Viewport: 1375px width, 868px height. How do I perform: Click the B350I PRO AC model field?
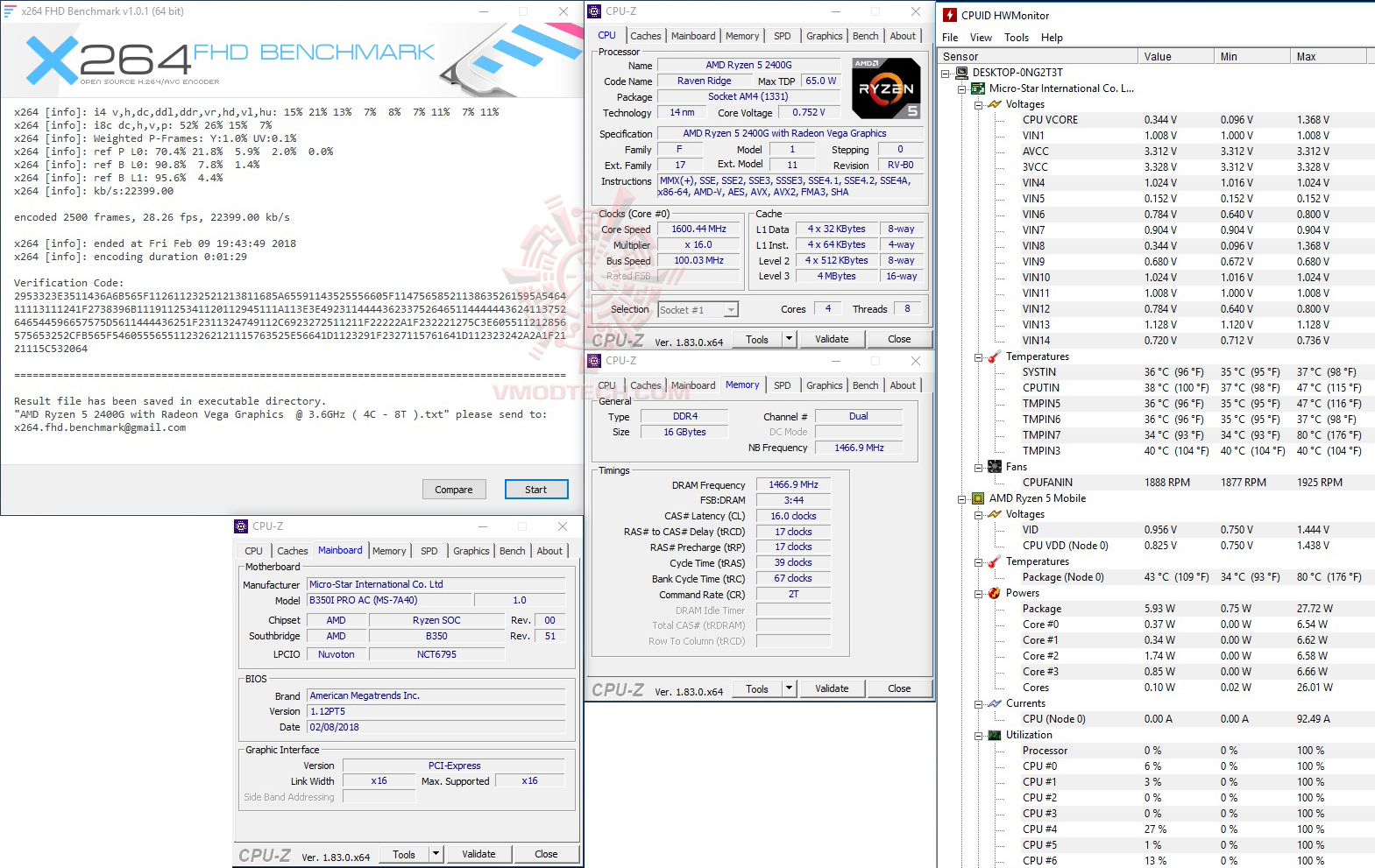coord(389,600)
